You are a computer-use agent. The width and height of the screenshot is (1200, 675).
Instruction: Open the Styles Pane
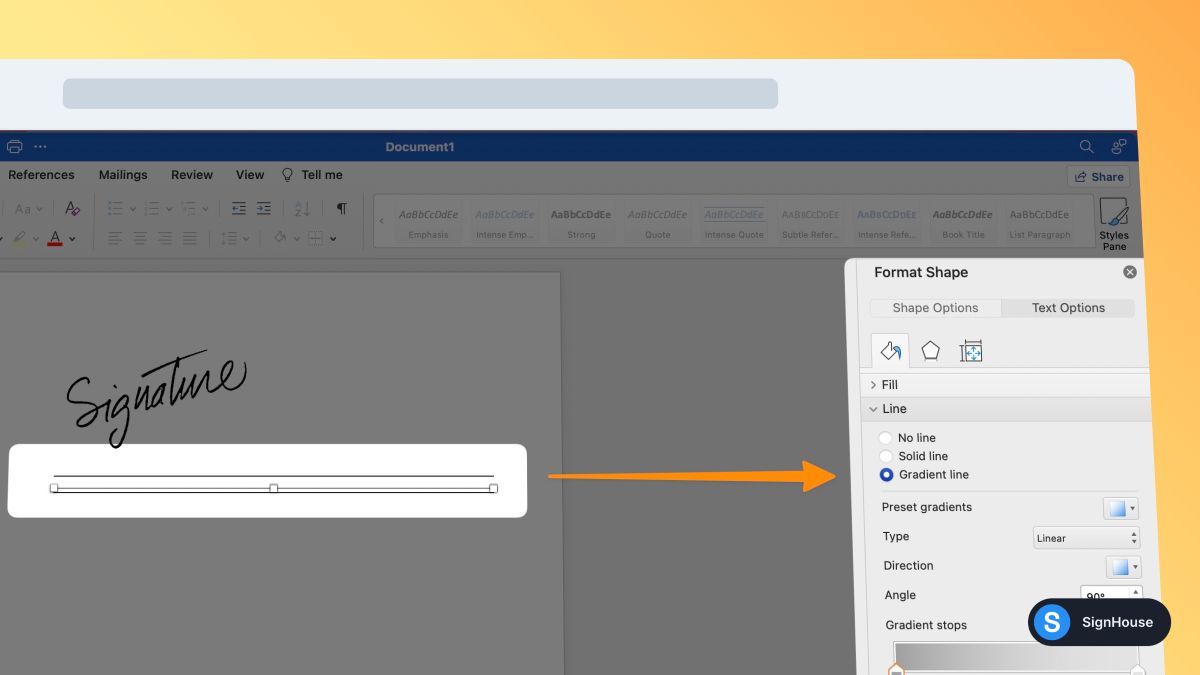1113,220
